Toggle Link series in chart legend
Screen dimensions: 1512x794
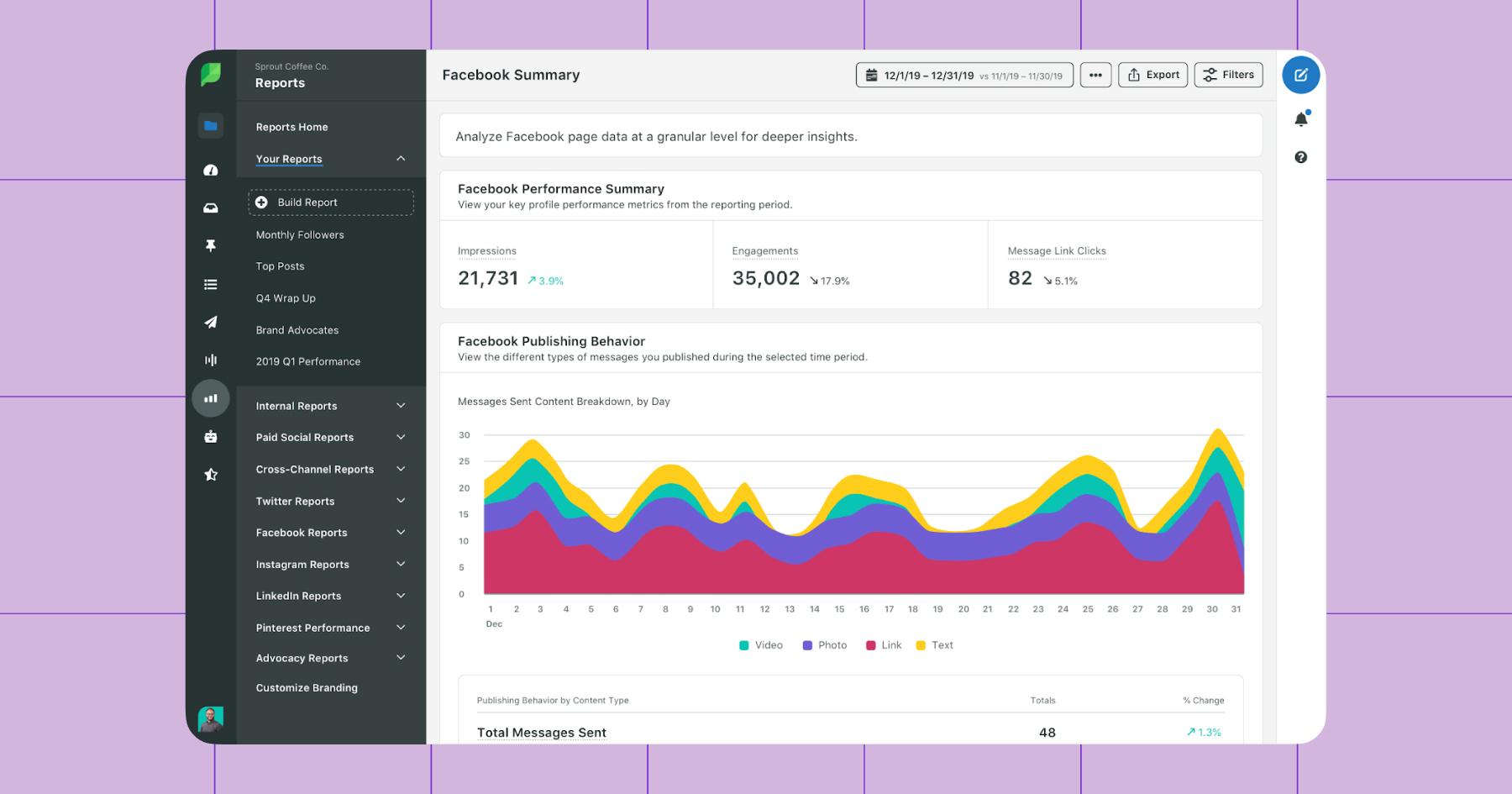884,645
